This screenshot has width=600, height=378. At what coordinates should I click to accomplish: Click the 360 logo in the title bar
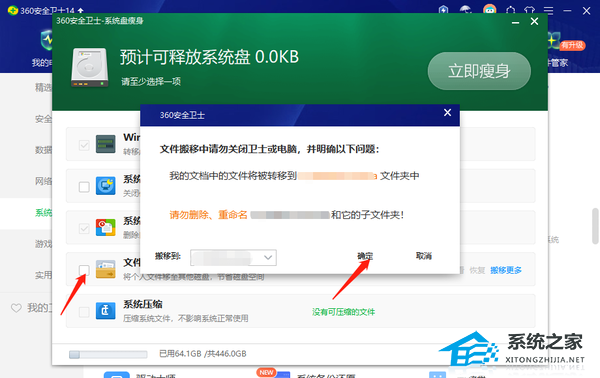click(x=13, y=10)
